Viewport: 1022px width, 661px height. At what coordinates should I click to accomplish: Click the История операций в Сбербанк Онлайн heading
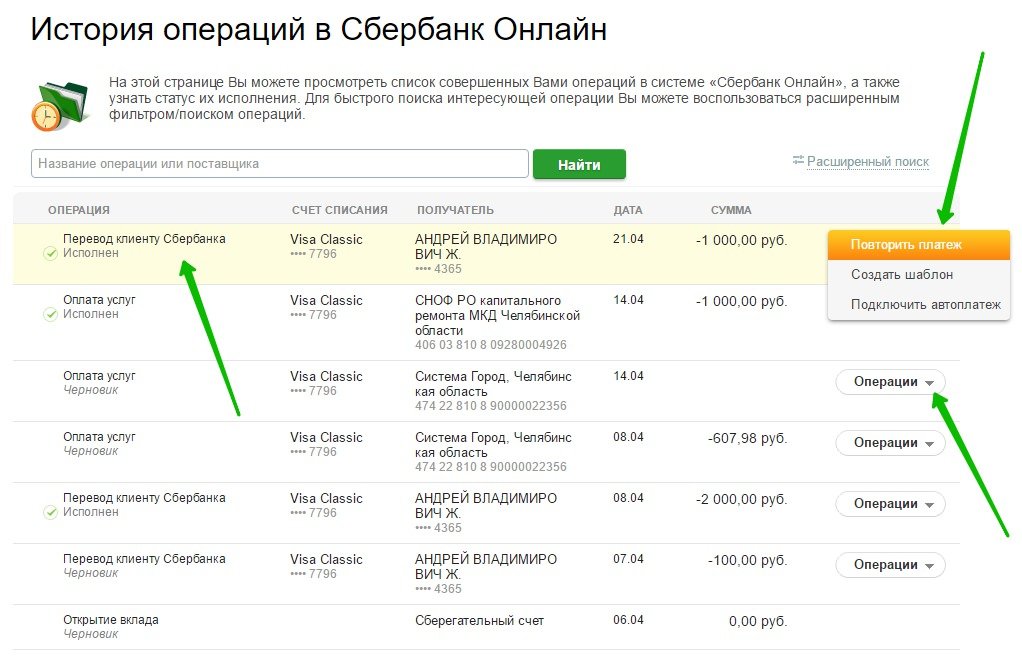click(319, 29)
